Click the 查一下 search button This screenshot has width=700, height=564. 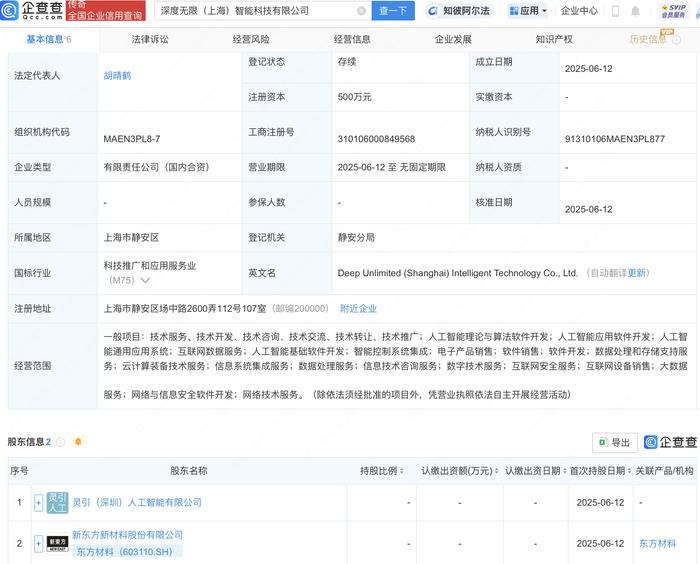point(393,11)
